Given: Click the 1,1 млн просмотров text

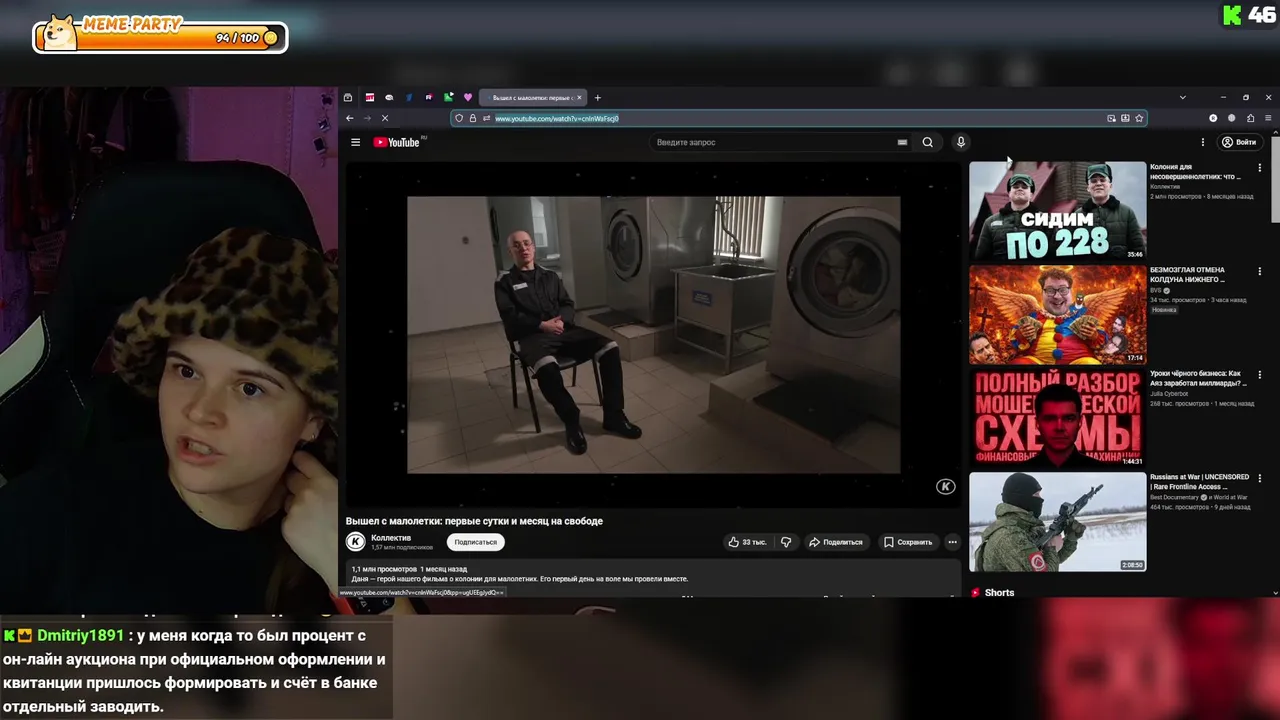Looking at the screenshot, I should (x=384, y=569).
